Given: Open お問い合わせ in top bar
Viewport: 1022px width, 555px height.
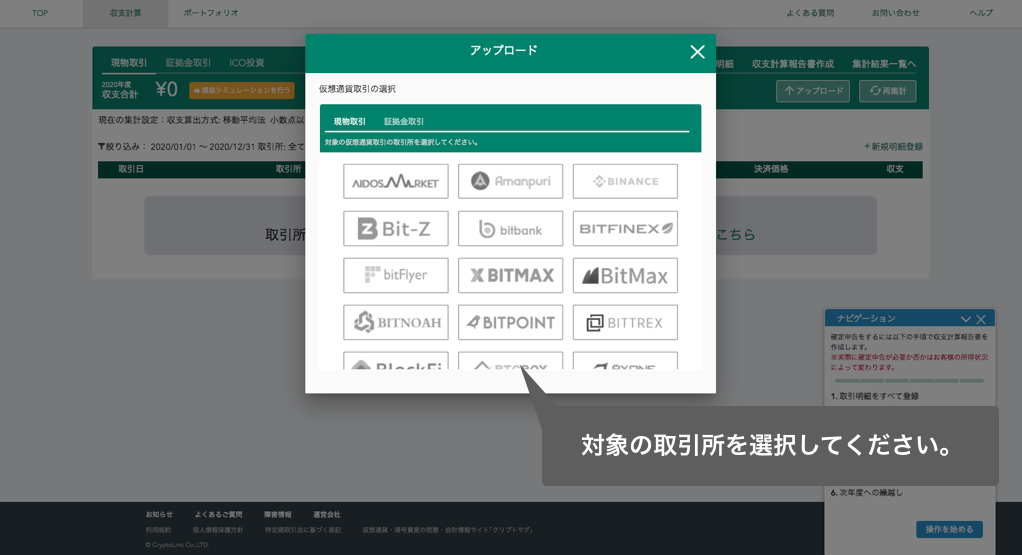Looking at the screenshot, I should (896, 13).
